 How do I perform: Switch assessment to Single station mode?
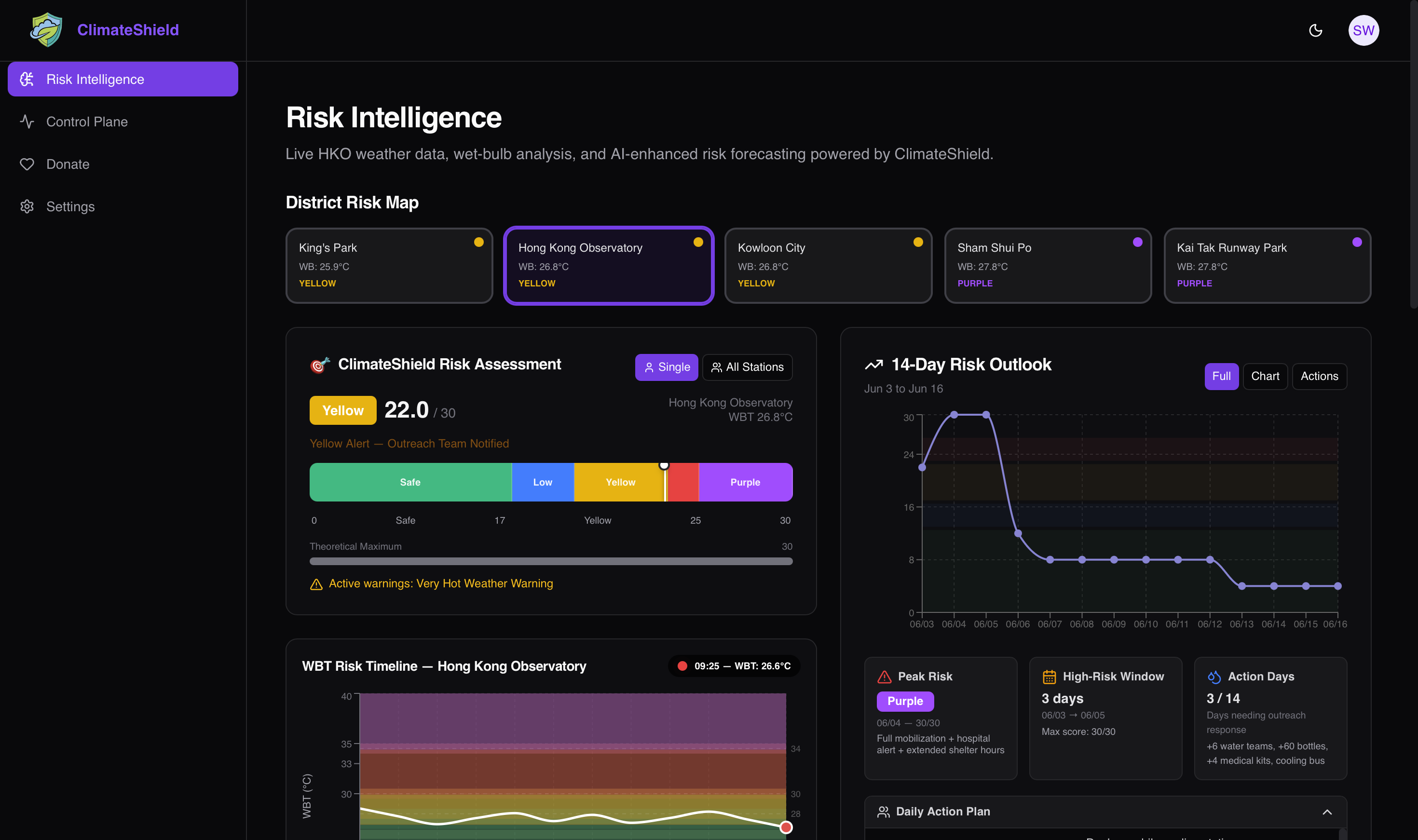(666, 367)
